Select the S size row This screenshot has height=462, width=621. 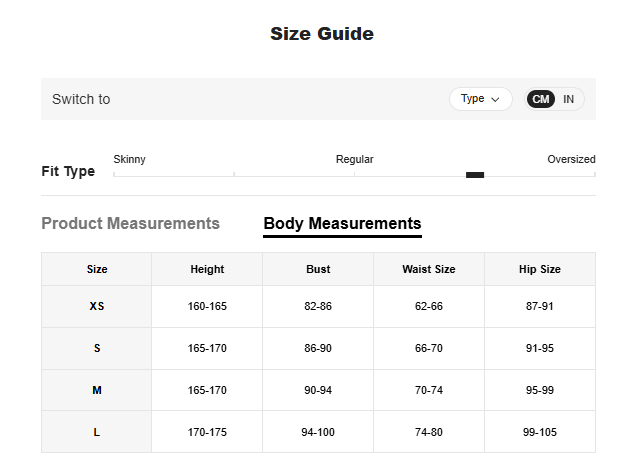(97, 348)
